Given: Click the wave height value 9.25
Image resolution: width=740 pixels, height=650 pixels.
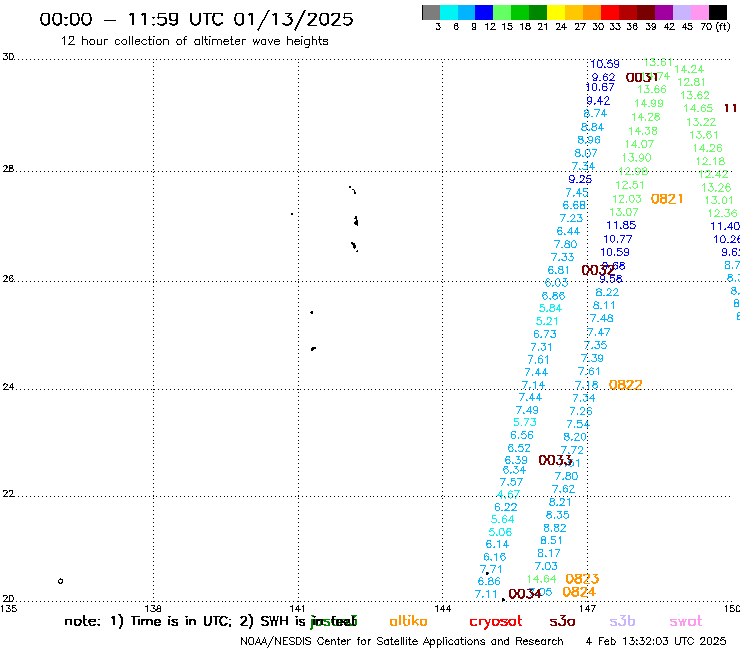Looking at the screenshot, I should click(580, 179).
